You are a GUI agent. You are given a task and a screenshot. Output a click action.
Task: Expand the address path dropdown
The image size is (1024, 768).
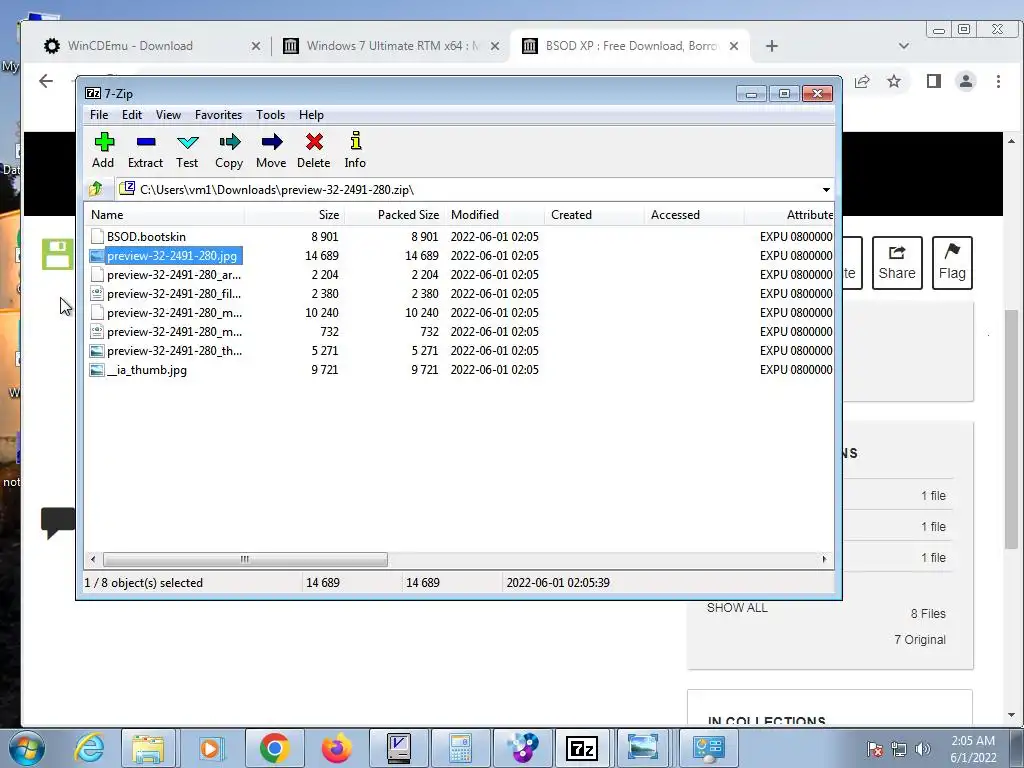[826, 190]
